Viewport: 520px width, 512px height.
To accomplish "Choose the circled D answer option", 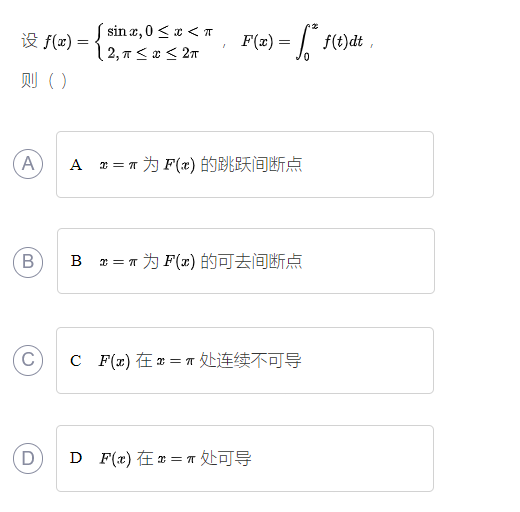I will [28, 458].
